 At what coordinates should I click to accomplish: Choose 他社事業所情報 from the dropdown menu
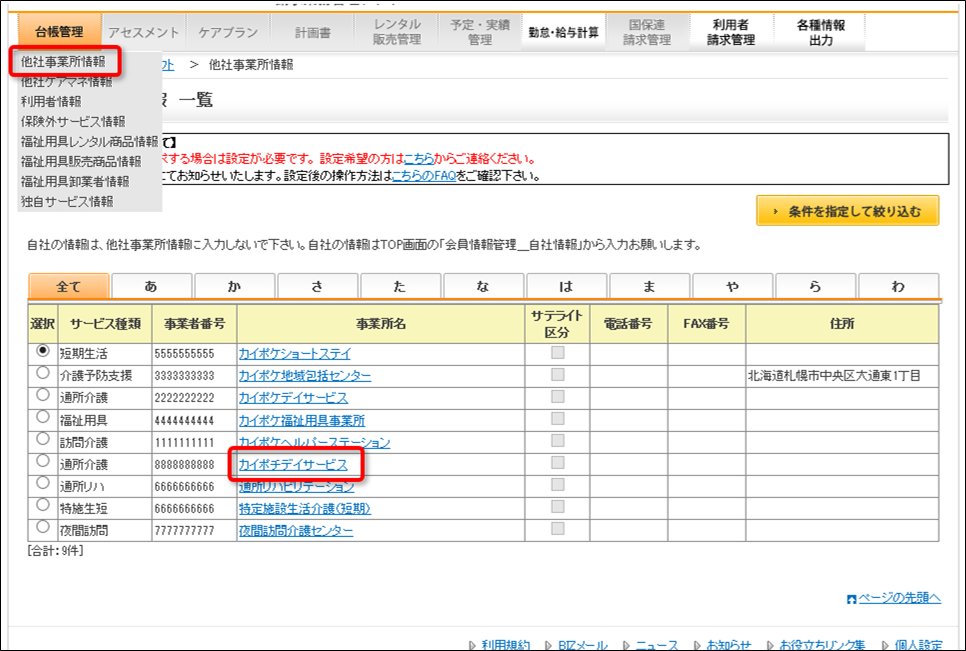63,62
